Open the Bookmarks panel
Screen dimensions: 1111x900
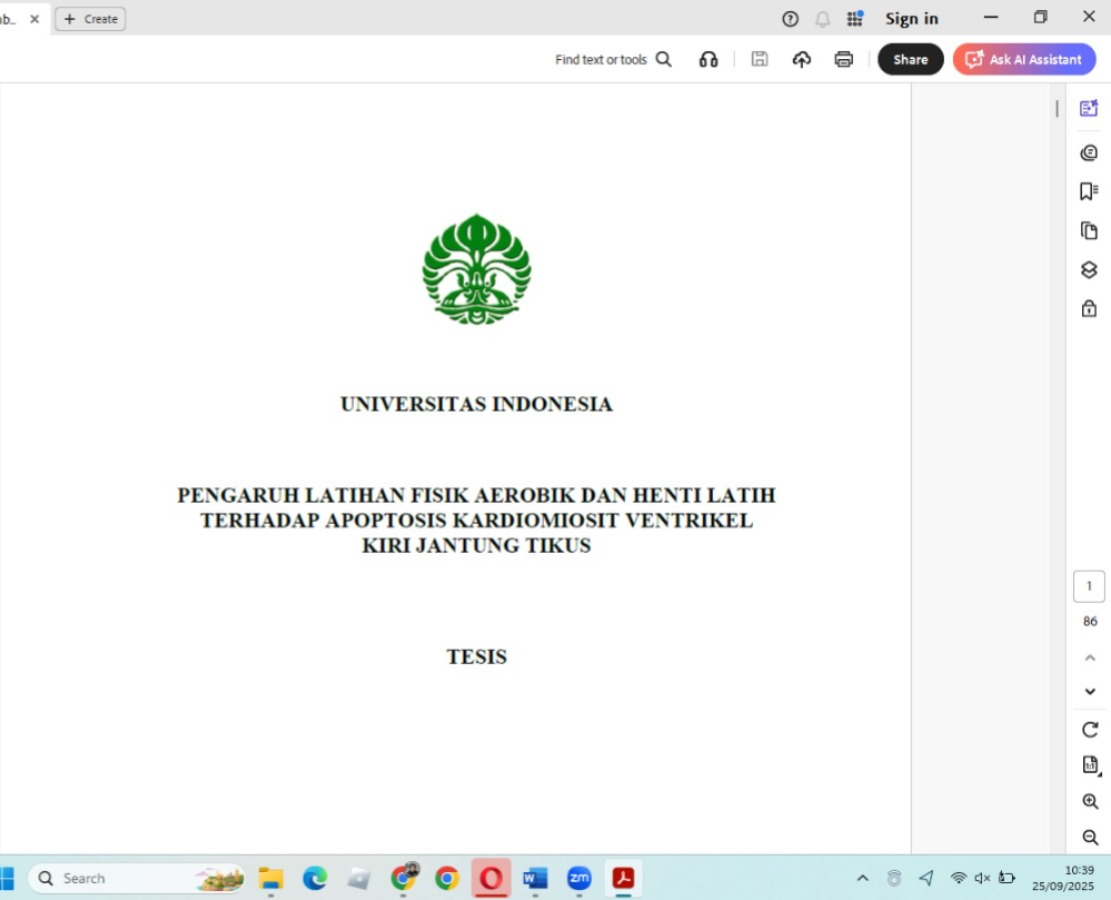1089,191
